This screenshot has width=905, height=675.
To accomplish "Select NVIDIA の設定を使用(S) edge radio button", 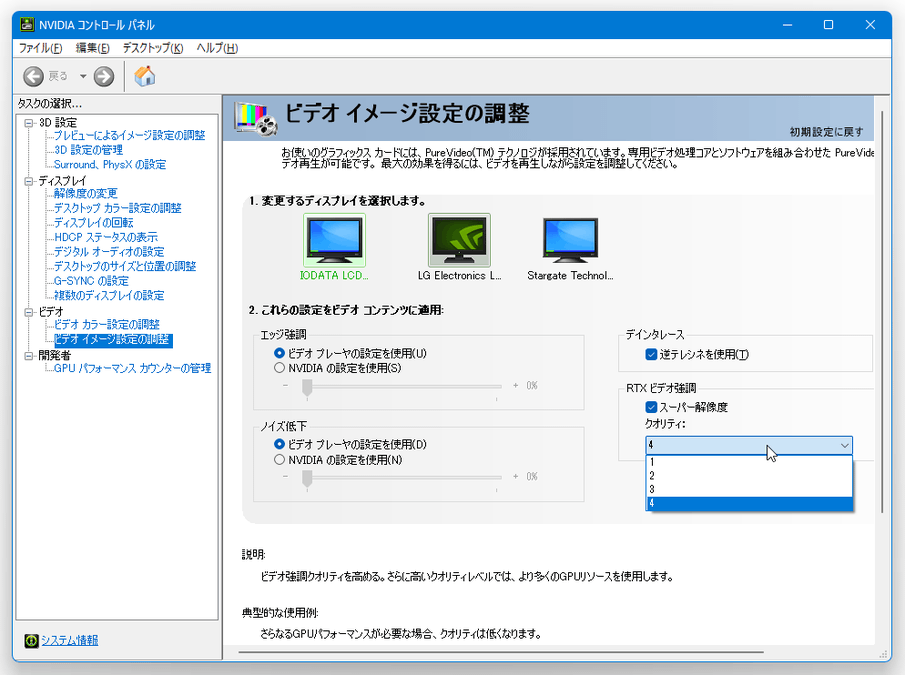I will [279, 368].
